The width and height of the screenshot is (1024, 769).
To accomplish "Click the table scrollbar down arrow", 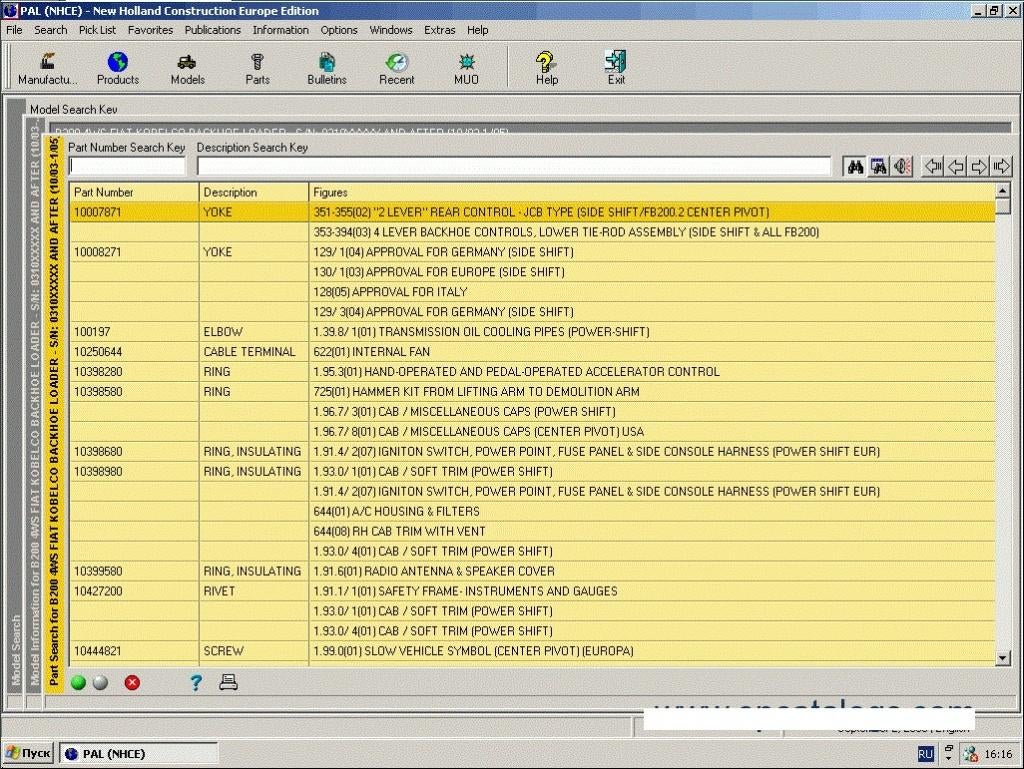I will (x=1003, y=658).
